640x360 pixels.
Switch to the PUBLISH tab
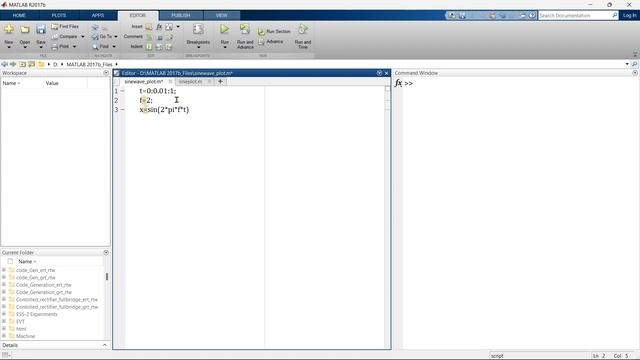180,16
